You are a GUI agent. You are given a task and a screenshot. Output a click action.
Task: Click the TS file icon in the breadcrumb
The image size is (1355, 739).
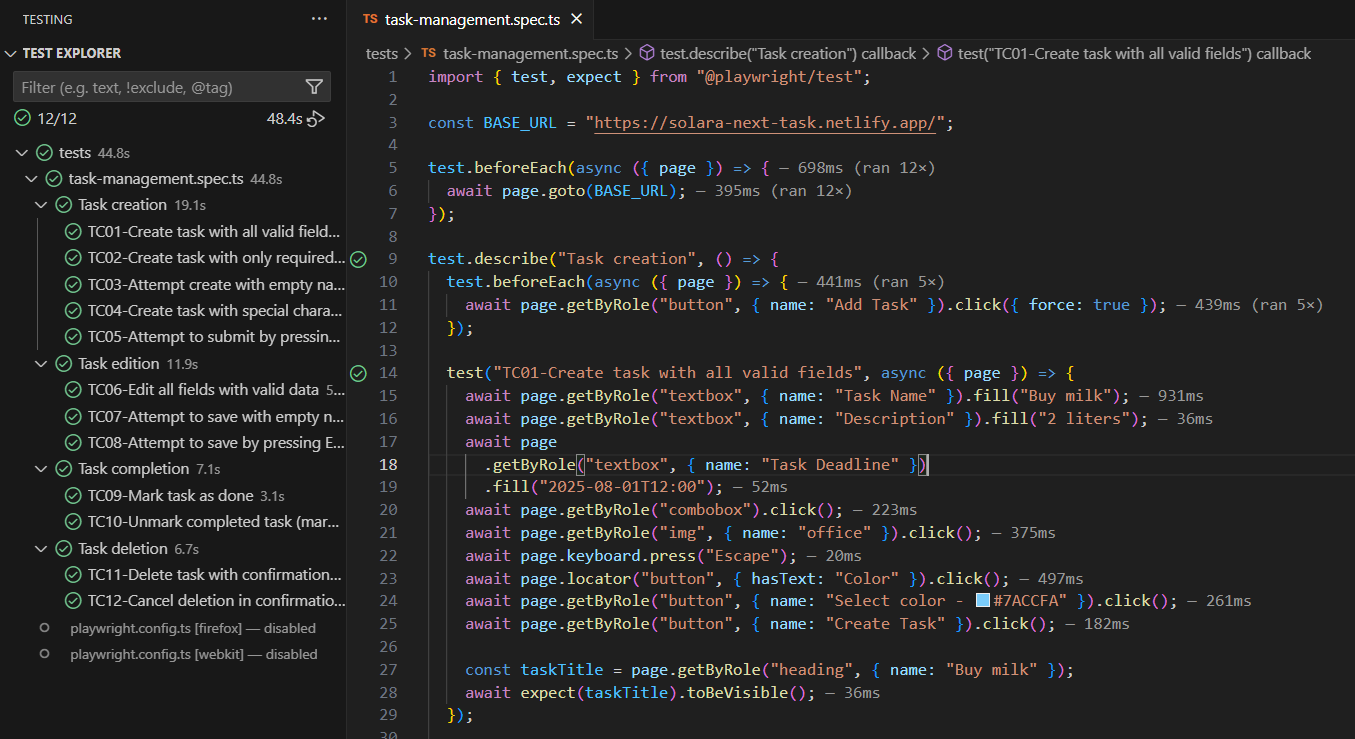[x=429, y=54]
